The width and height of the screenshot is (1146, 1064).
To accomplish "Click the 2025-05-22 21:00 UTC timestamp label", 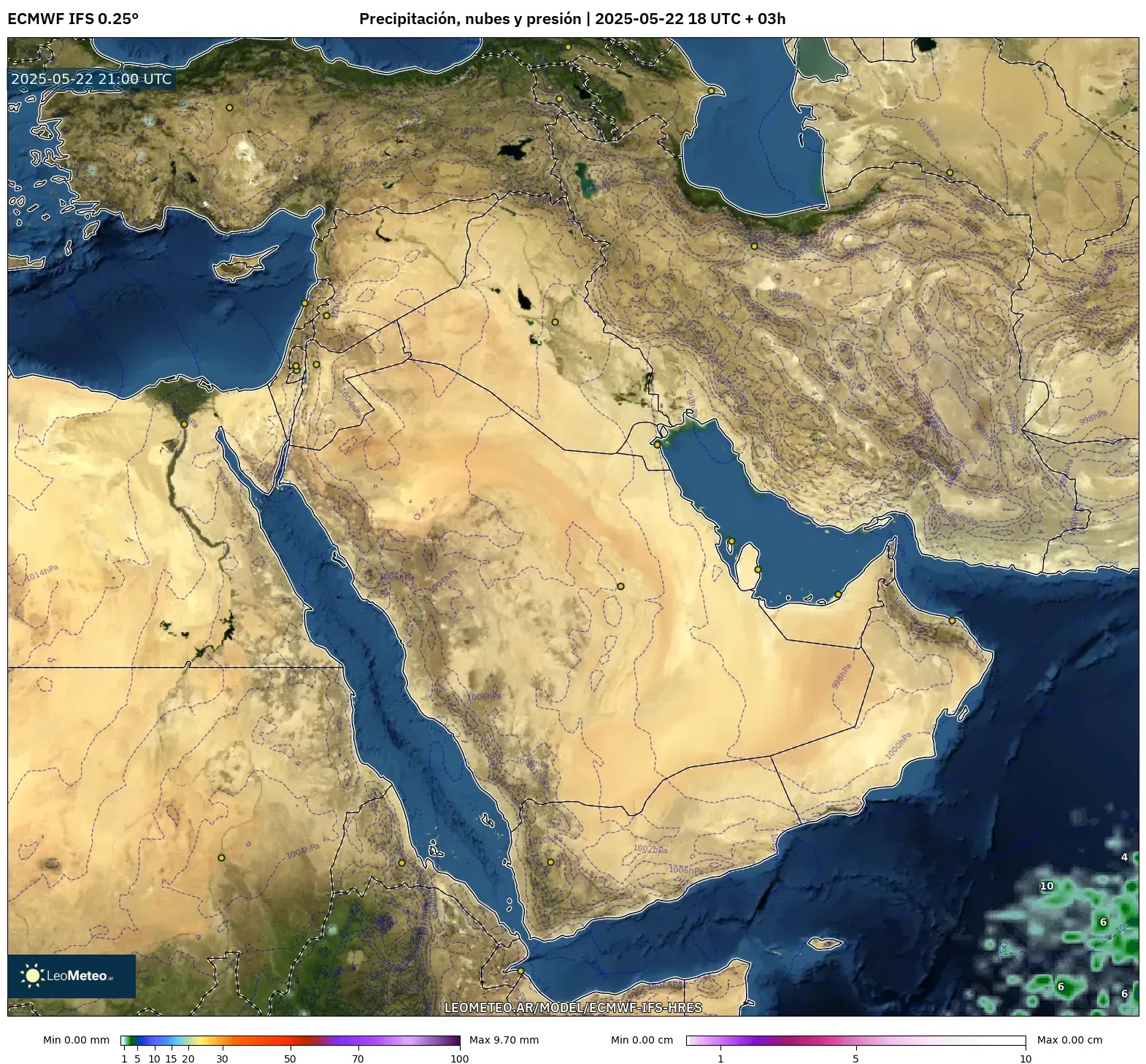I will [x=91, y=79].
